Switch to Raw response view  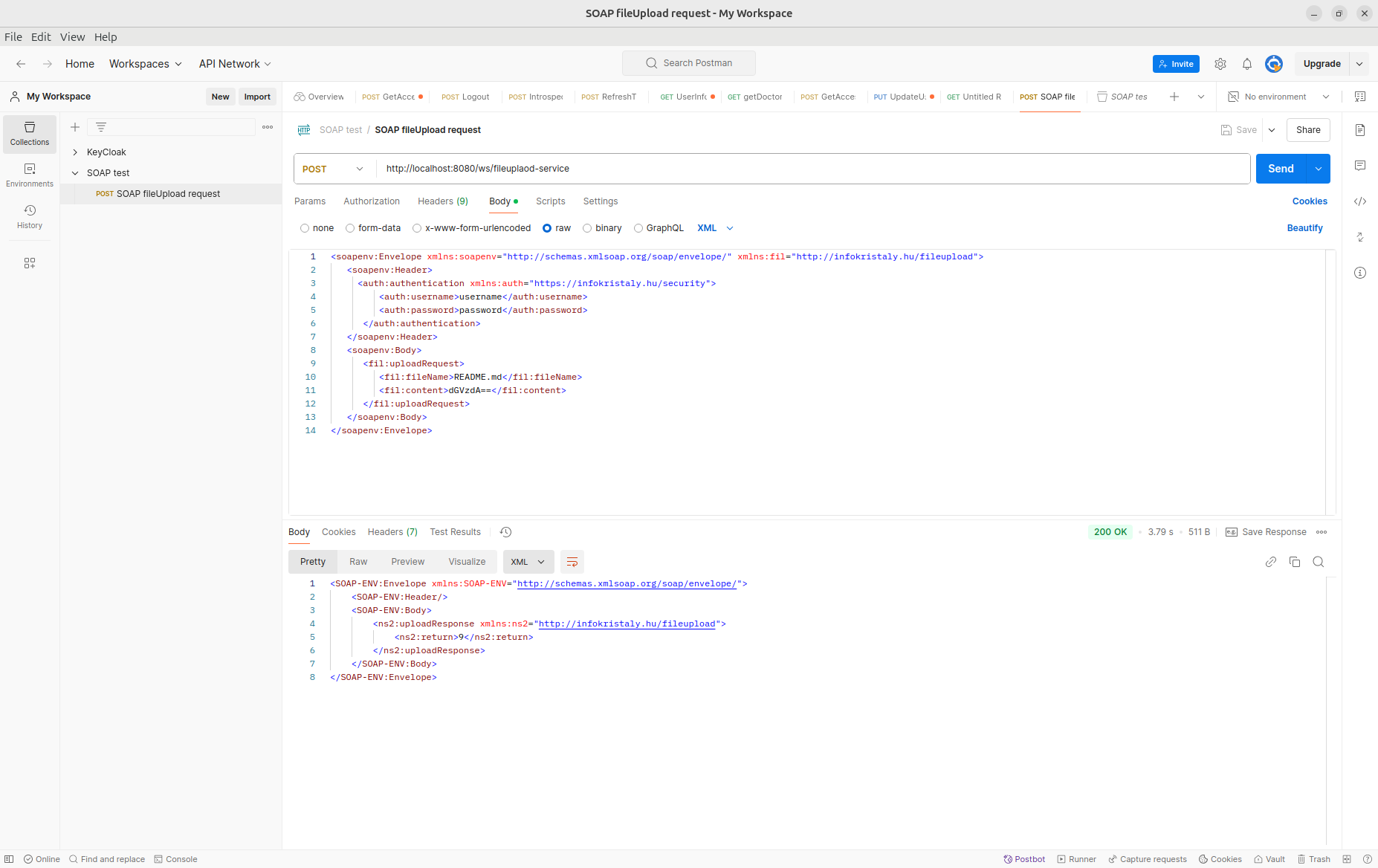358,562
